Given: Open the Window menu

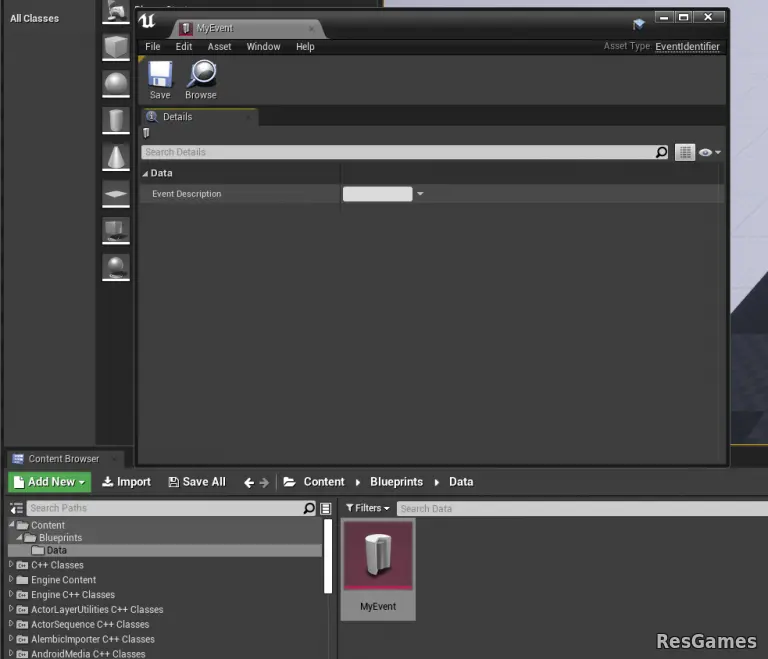Looking at the screenshot, I should (x=264, y=47).
